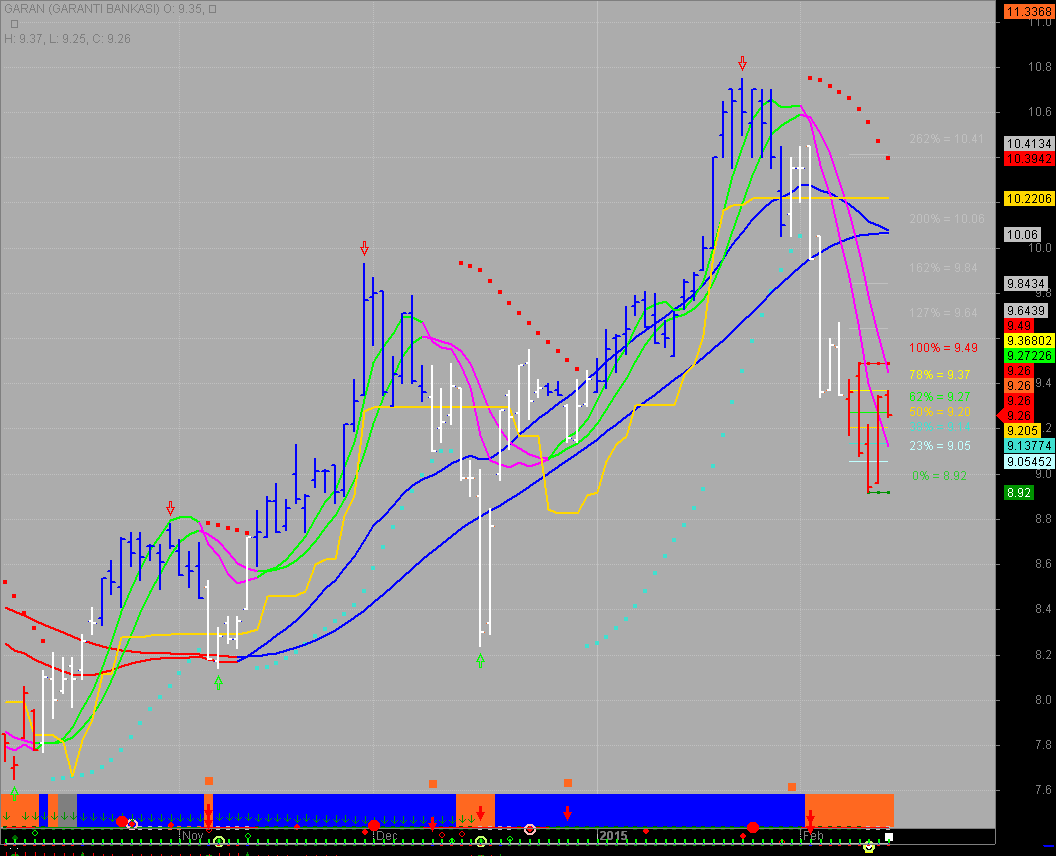1056x856 pixels.
Task: Select the 100% = 9.49 Fibonacci level
Action: pyautogui.click(x=943, y=348)
